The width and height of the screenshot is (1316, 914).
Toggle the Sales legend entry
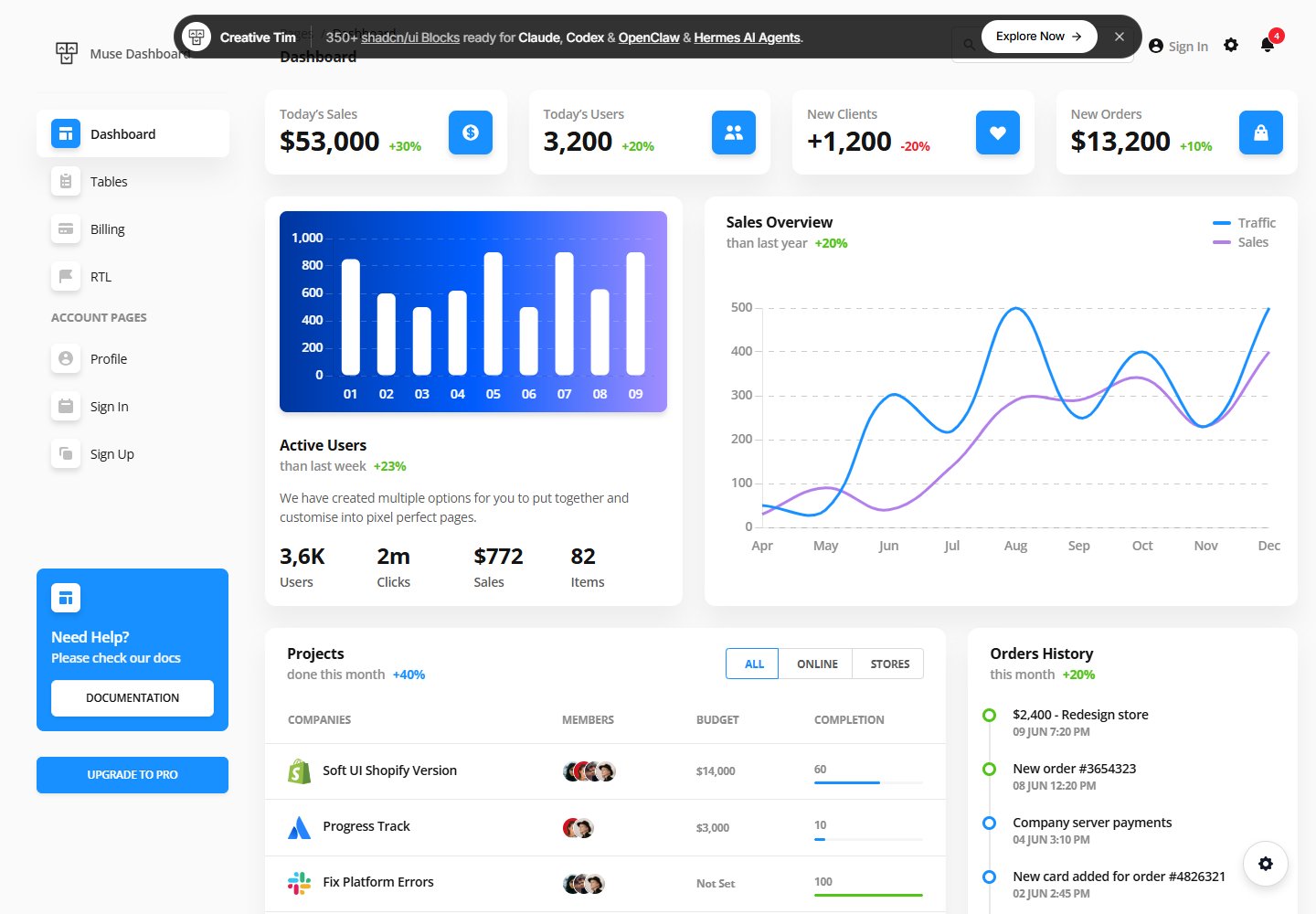1240,242
